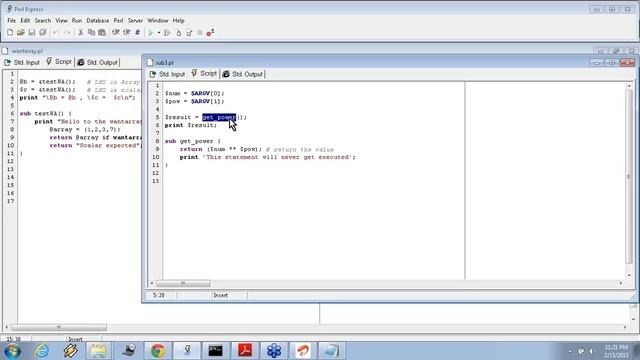The width and height of the screenshot is (640, 360).
Task: Select the Script tab in wantarray.pl
Action: (x=59, y=62)
